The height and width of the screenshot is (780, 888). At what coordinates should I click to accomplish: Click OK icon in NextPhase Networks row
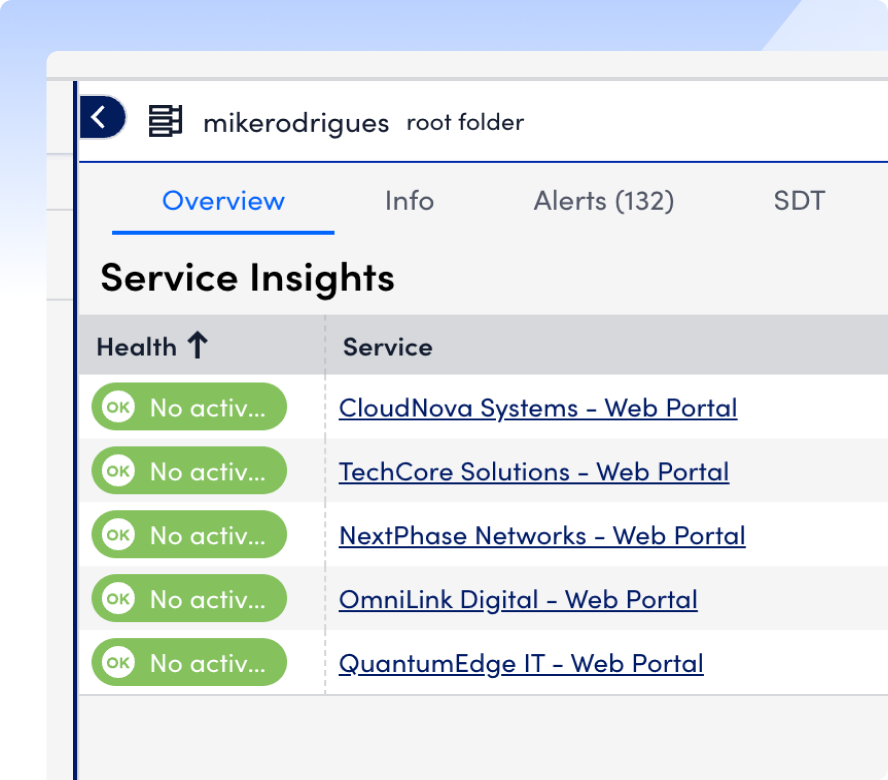coord(118,536)
